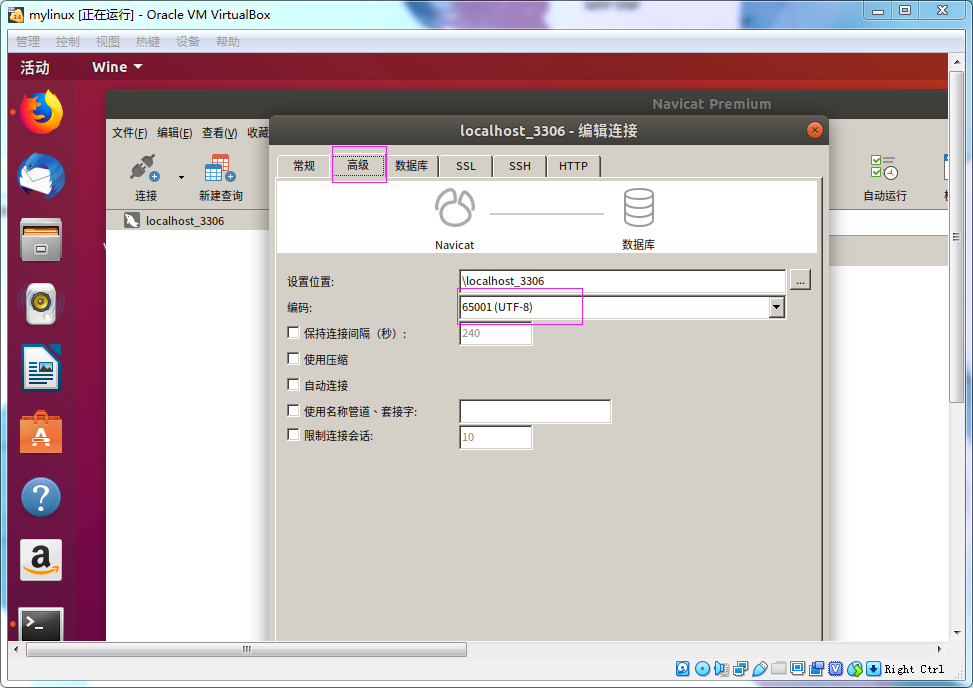Expand the Connection button dropdown arrow

click(181, 177)
